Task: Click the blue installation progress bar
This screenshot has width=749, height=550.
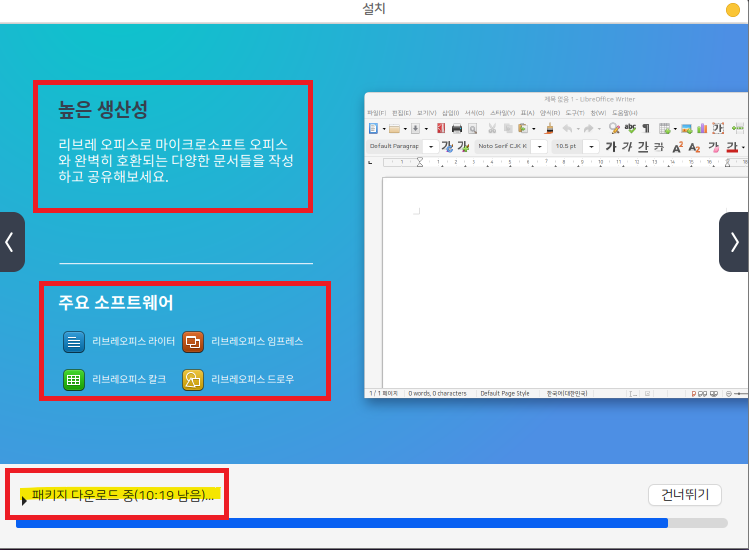Action: pyautogui.click(x=342, y=523)
